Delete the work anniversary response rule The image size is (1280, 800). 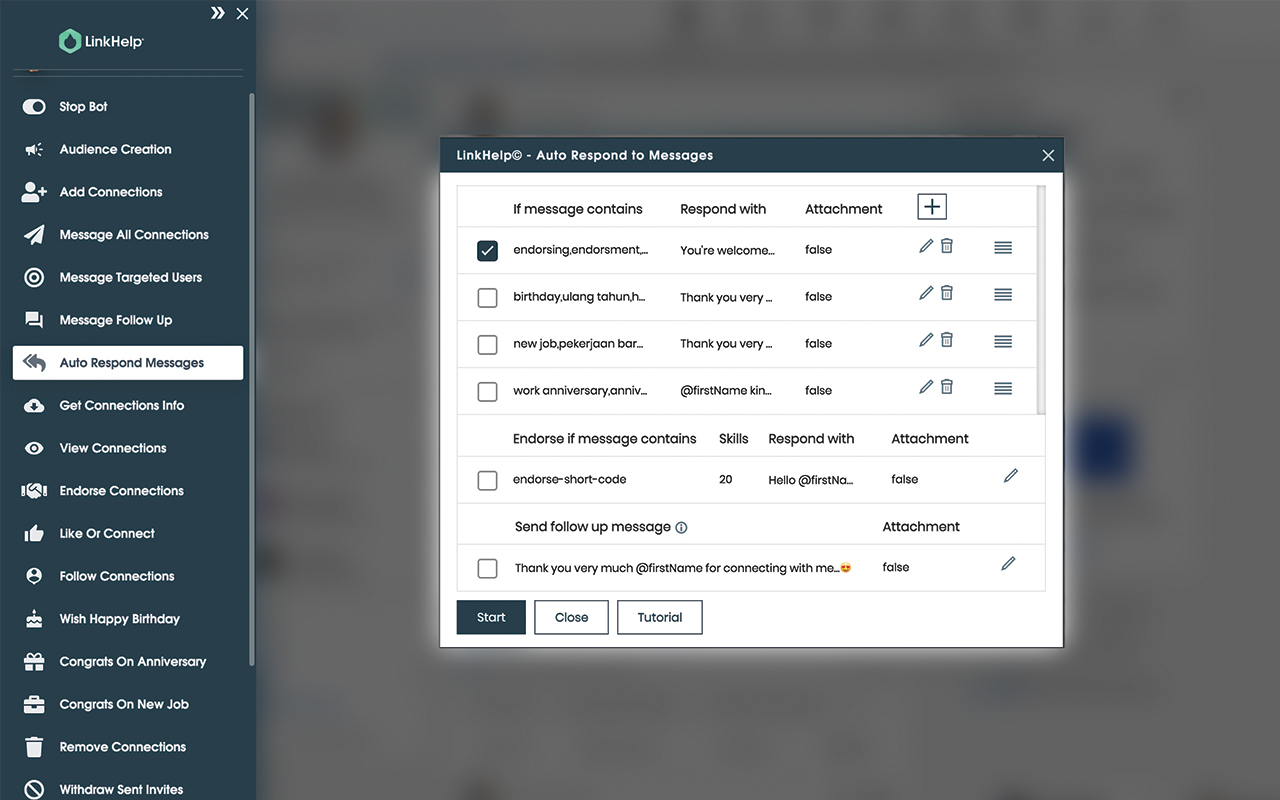(946, 386)
